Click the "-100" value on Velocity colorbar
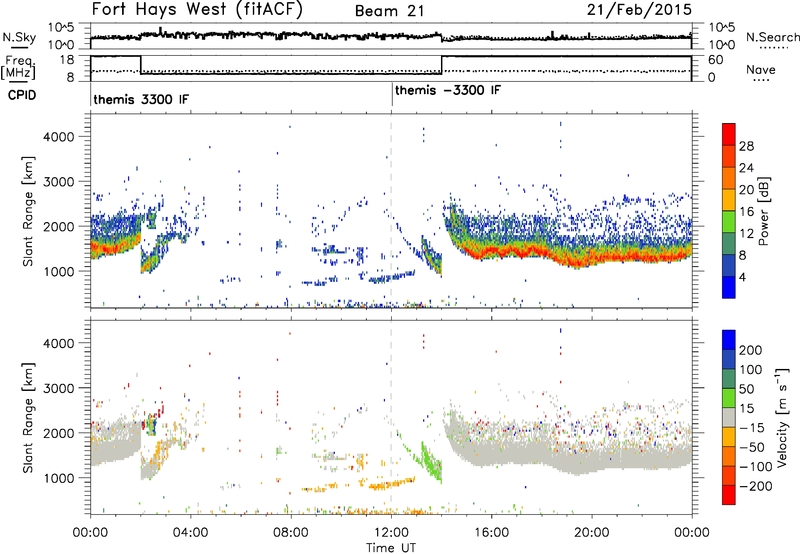The width and height of the screenshot is (800, 554). pyautogui.click(x=756, y=466)
